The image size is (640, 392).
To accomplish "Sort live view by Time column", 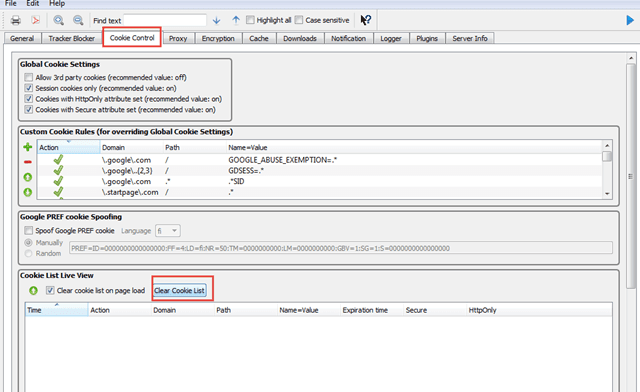I will point(56,310).
